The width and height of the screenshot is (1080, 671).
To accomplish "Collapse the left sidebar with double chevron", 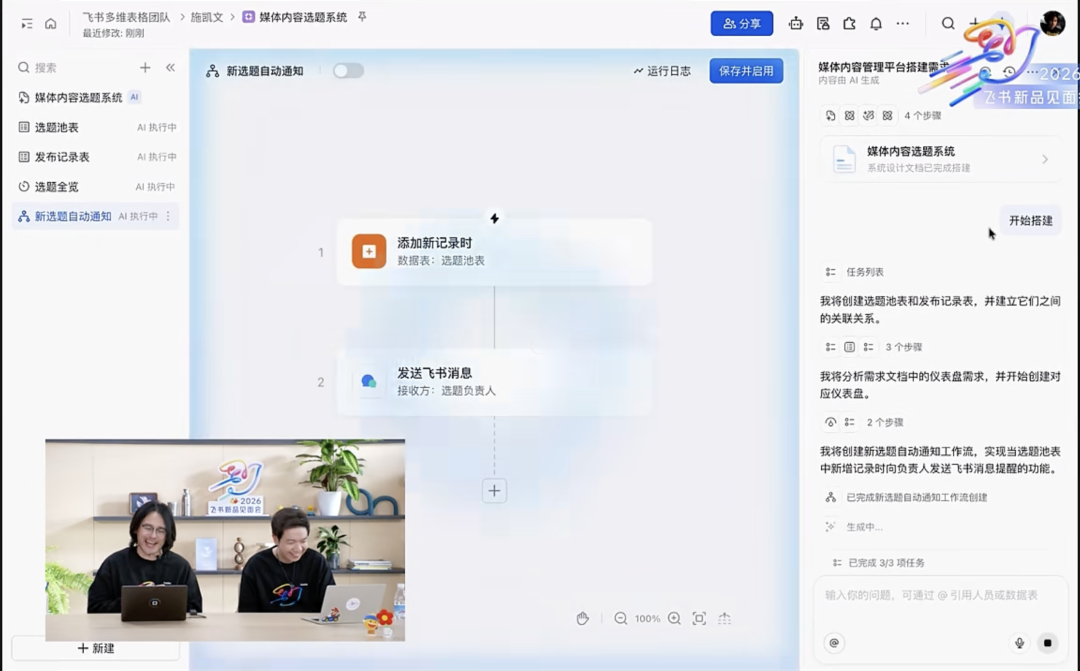I will 170,67.
